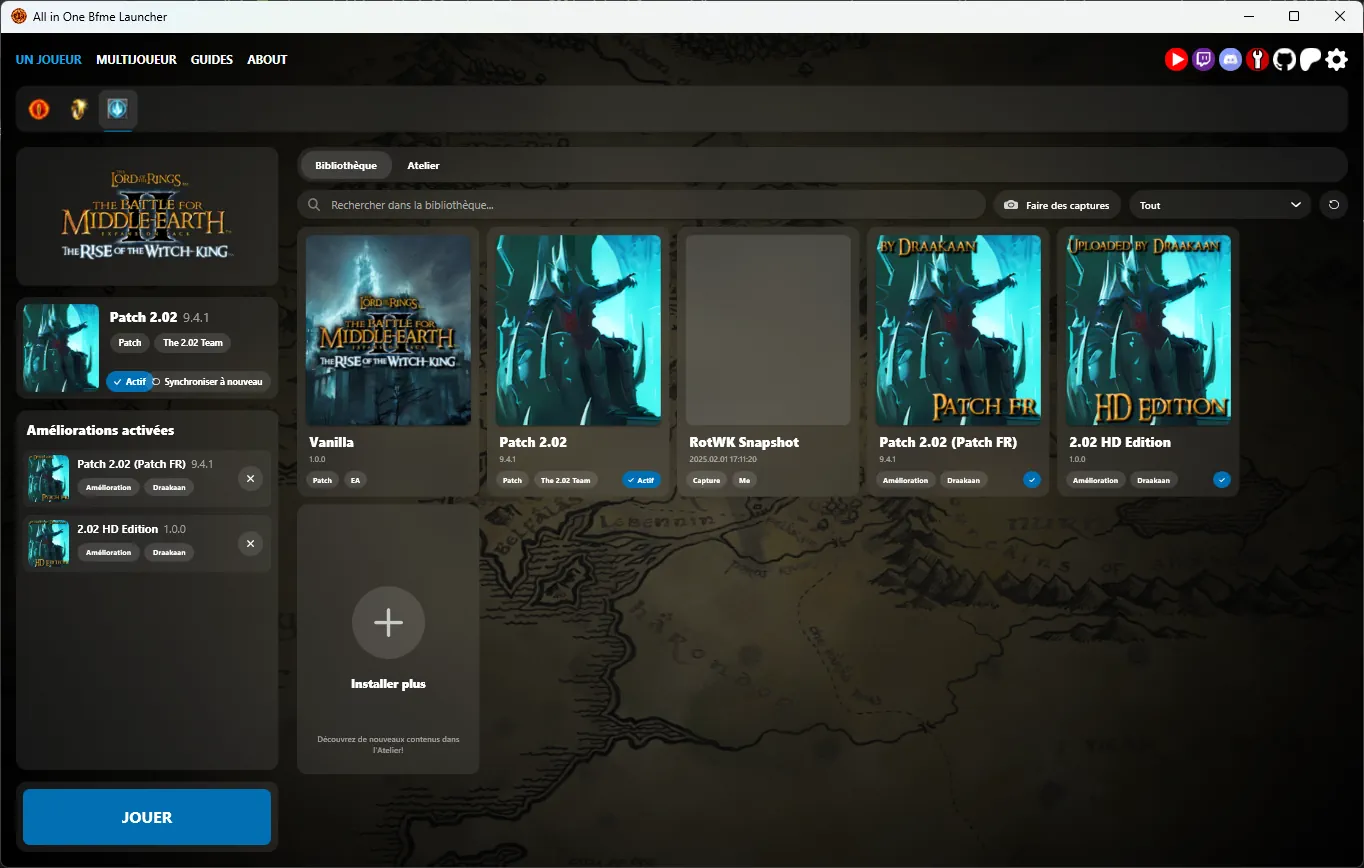Select the HD Edition card image
The width and height of the screenshot is (1364, 868).
(1148, 330)
